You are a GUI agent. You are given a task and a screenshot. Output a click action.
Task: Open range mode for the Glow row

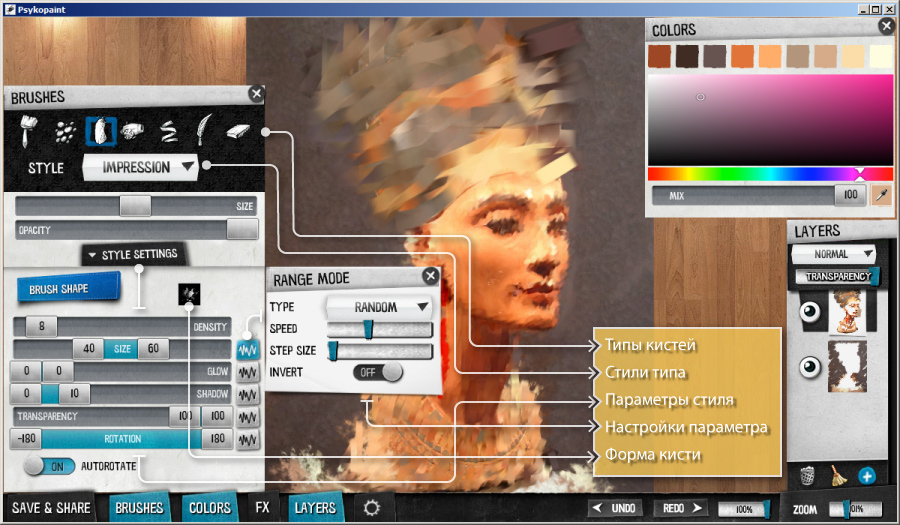247,372
